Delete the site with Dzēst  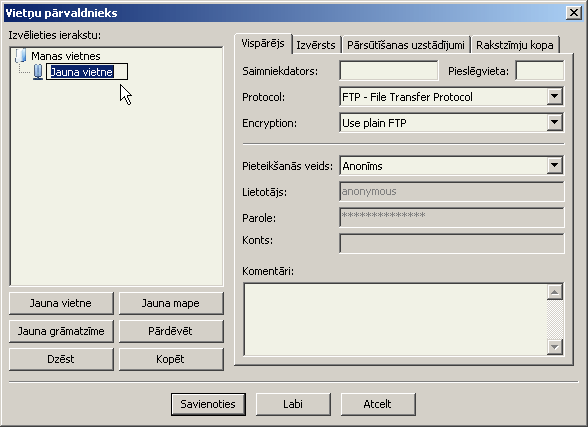pos(61,359)
